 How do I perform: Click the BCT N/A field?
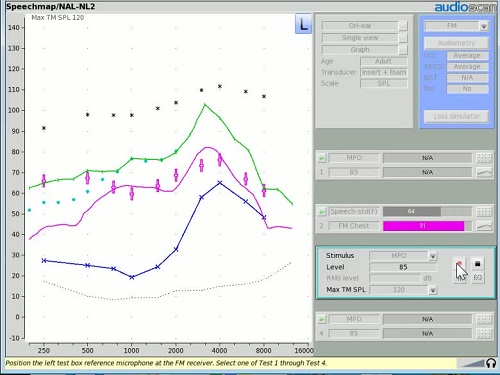pos(467,78)
